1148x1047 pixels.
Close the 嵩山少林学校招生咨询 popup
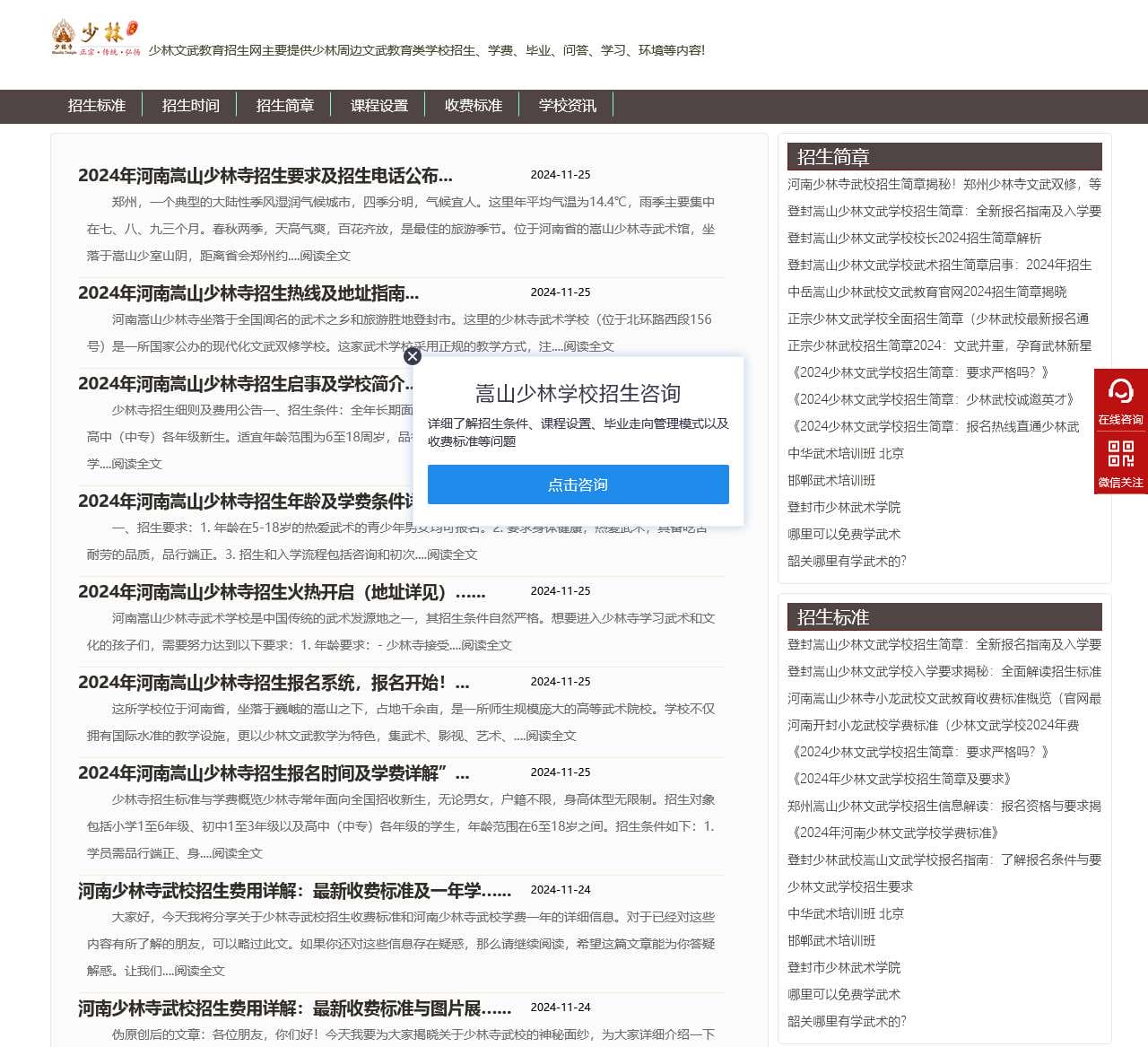click(x=413, y=356)
